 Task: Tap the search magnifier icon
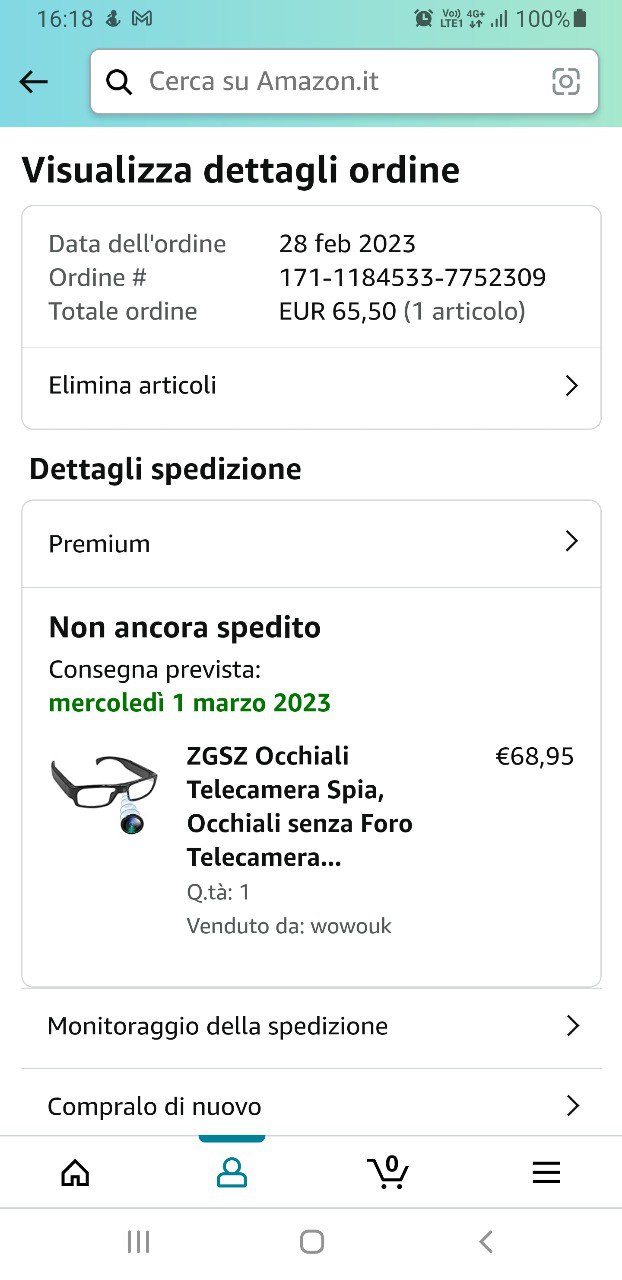(119, 82)
